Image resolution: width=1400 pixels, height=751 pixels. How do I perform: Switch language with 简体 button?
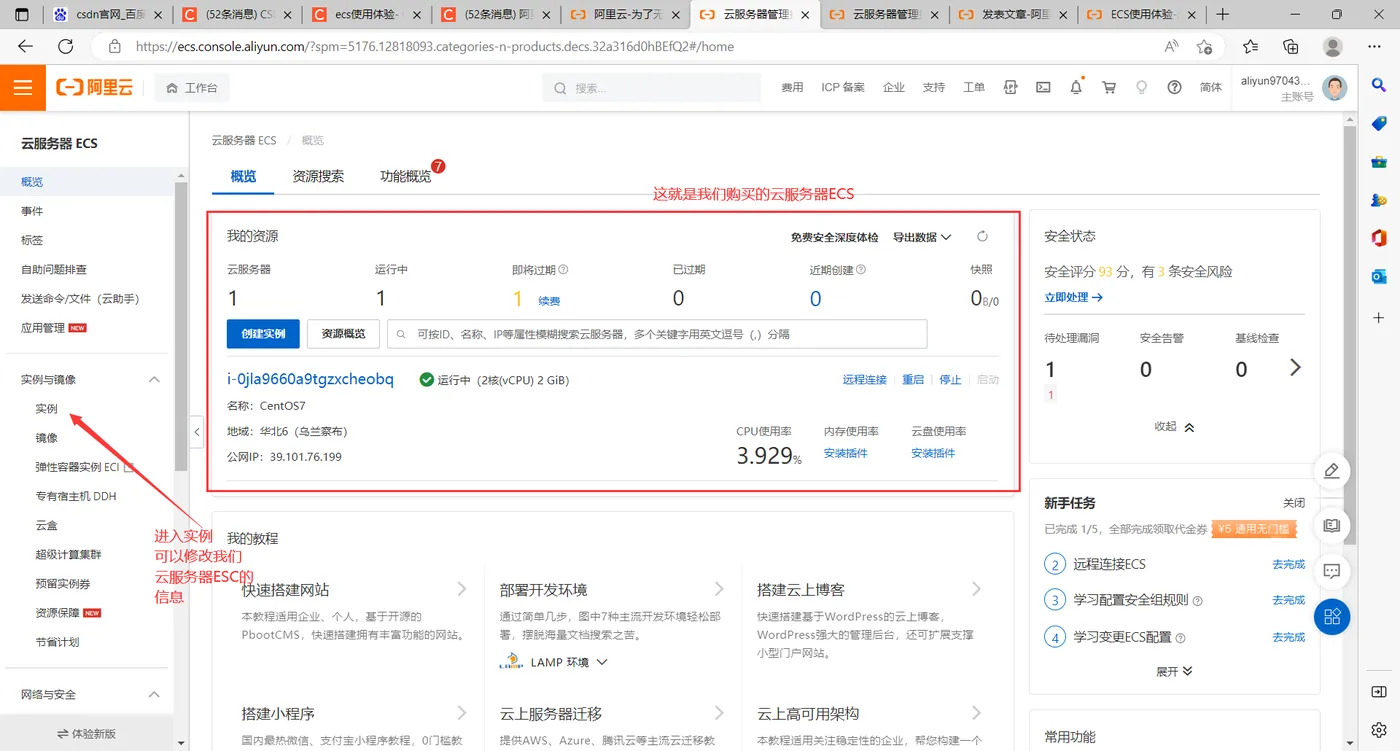[1211, 88]
